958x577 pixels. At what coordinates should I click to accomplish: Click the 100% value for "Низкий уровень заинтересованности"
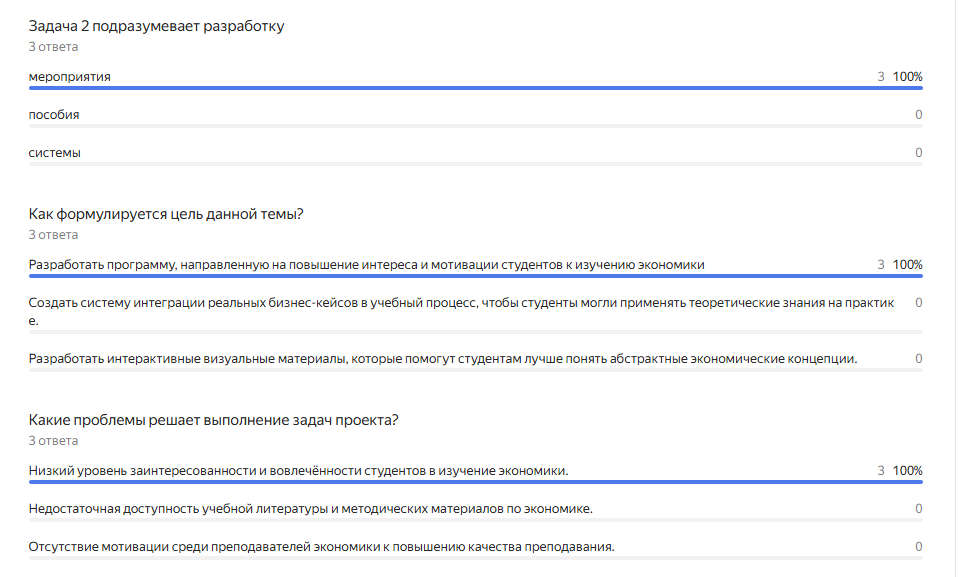pyautogui.click(x=907, y=471)
